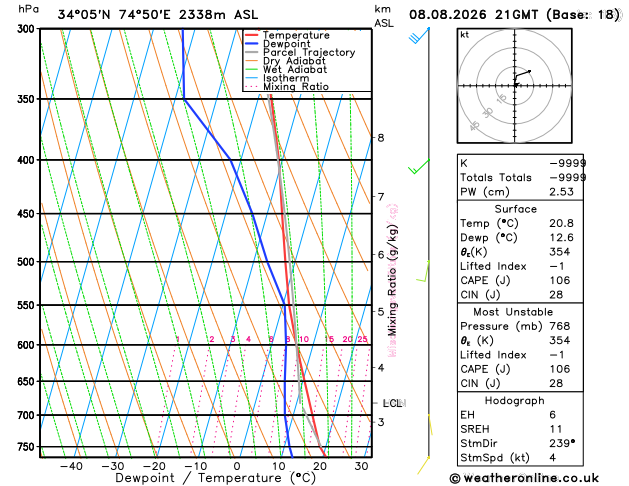Click the 'Dewpoint / Temperature (°C)' axis title
Image resolution: width=629 pixels, height=486 pixels.
pyautogui.click(x=215, y=478)
